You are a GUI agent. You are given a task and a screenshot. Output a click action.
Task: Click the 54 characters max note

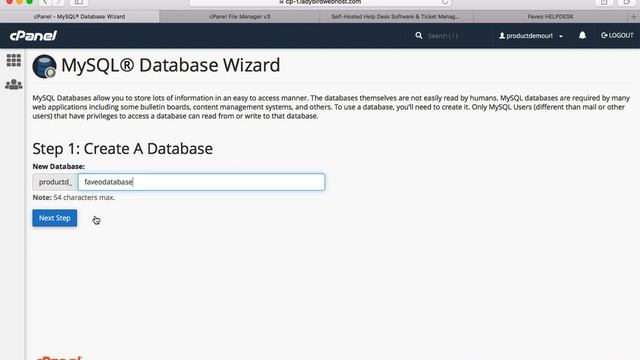tap(74, 198)
